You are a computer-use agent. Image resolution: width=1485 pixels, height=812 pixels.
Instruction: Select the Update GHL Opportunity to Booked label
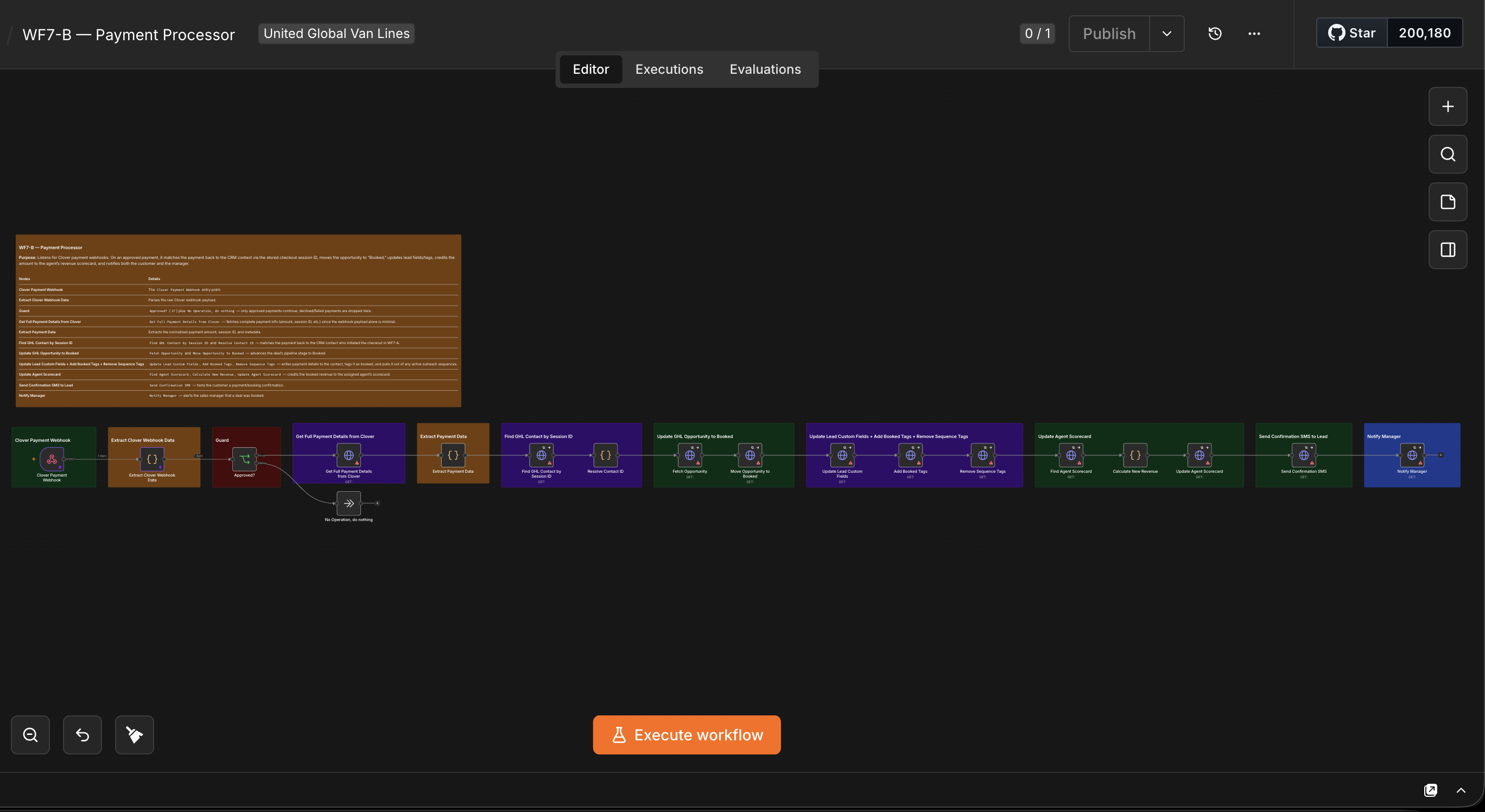pyautogui.click(x=695, y=436)
